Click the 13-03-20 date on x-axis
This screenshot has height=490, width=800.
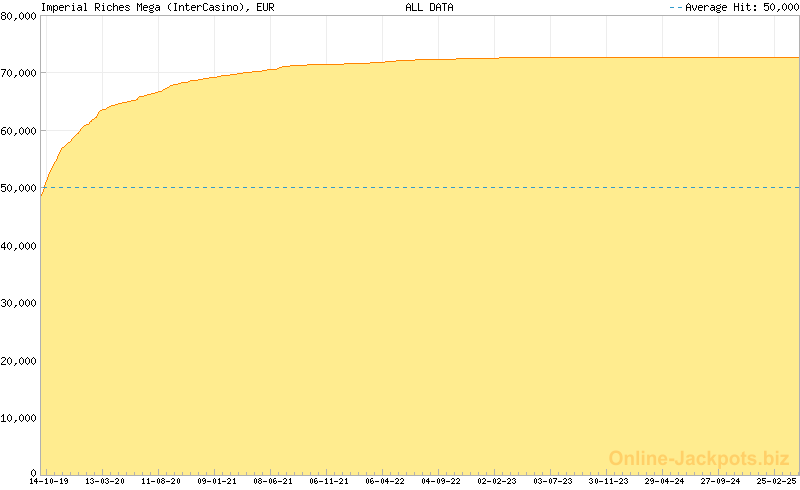[104, 481]
